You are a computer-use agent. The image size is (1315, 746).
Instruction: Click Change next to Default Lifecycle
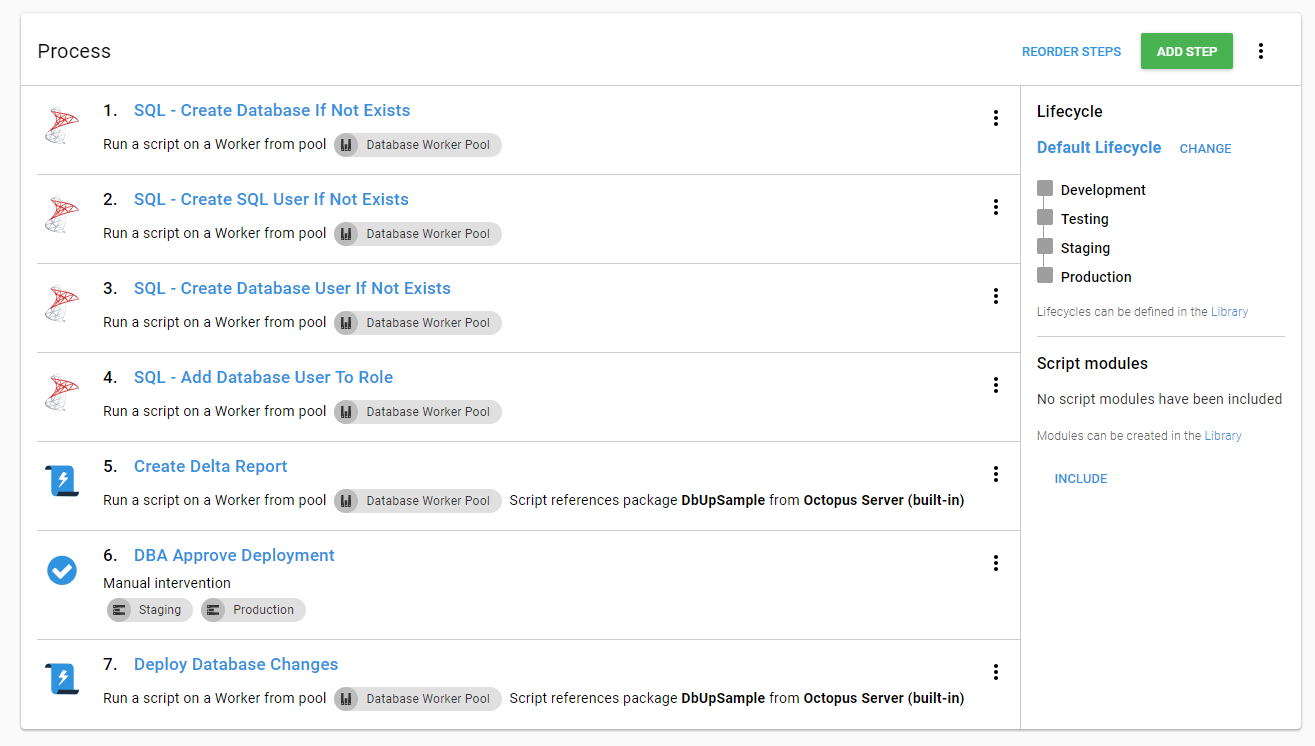[1205, 149]
